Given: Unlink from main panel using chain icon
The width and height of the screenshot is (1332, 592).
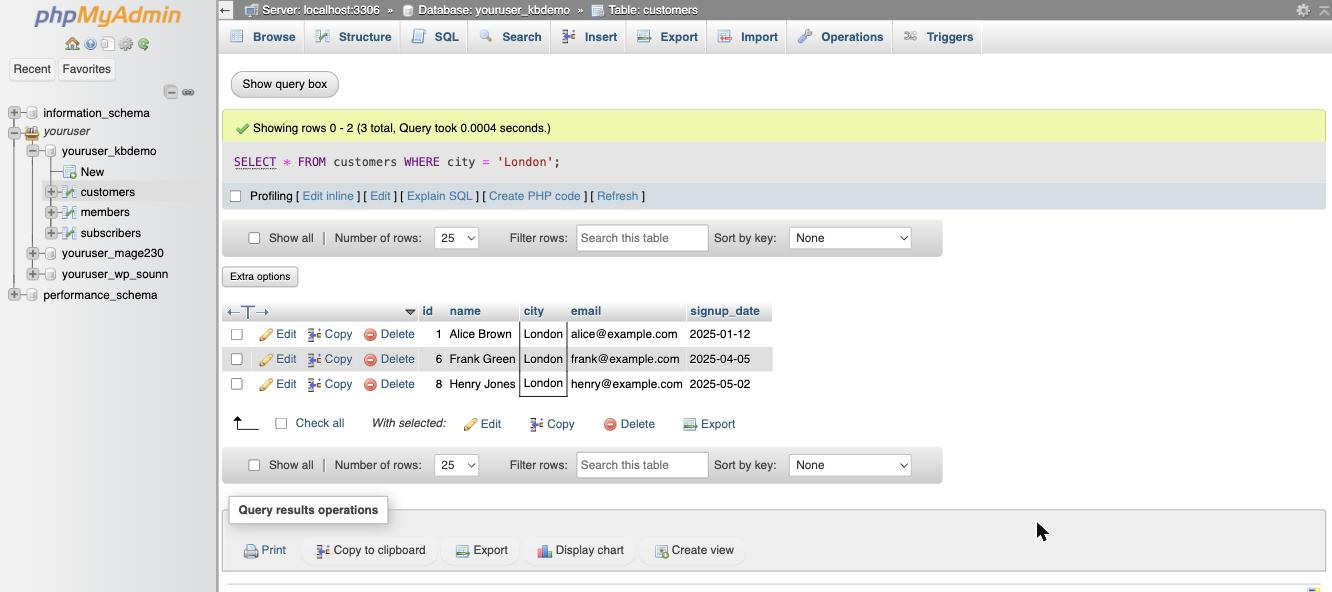Looking at the screenshot, I should point(188,92).
